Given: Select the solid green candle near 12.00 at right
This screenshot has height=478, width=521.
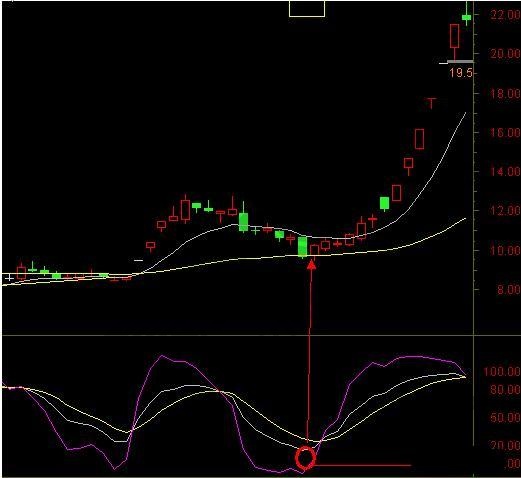Looking at the screenshot, I should point(385,204).
